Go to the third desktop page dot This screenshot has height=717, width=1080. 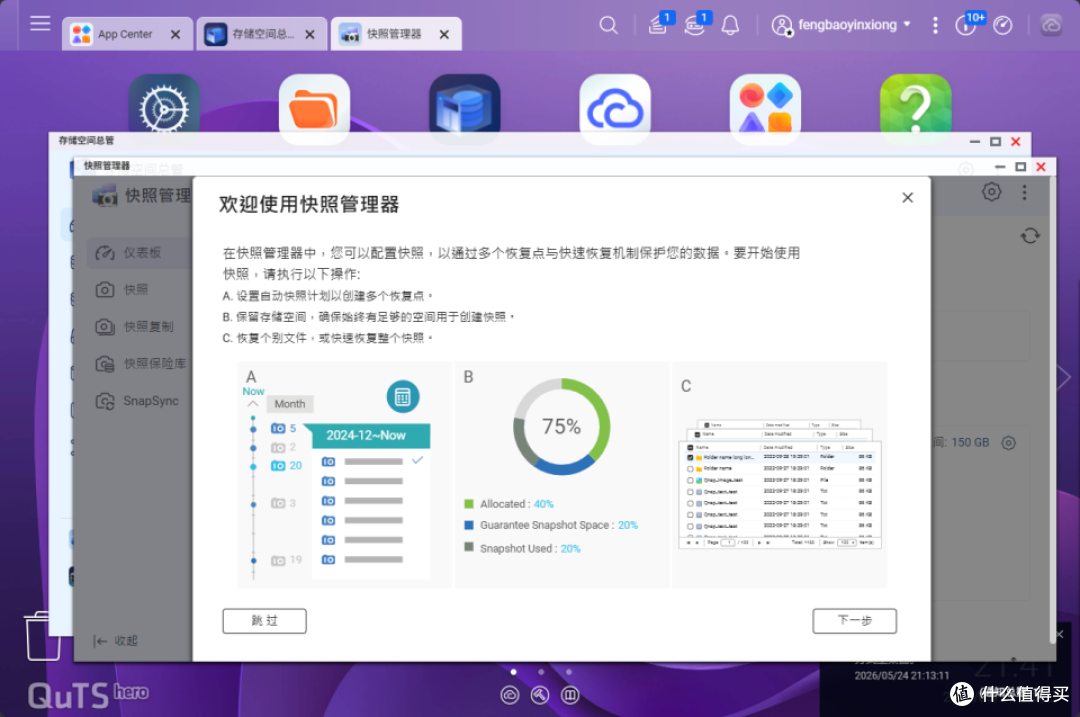click(569, 672)
